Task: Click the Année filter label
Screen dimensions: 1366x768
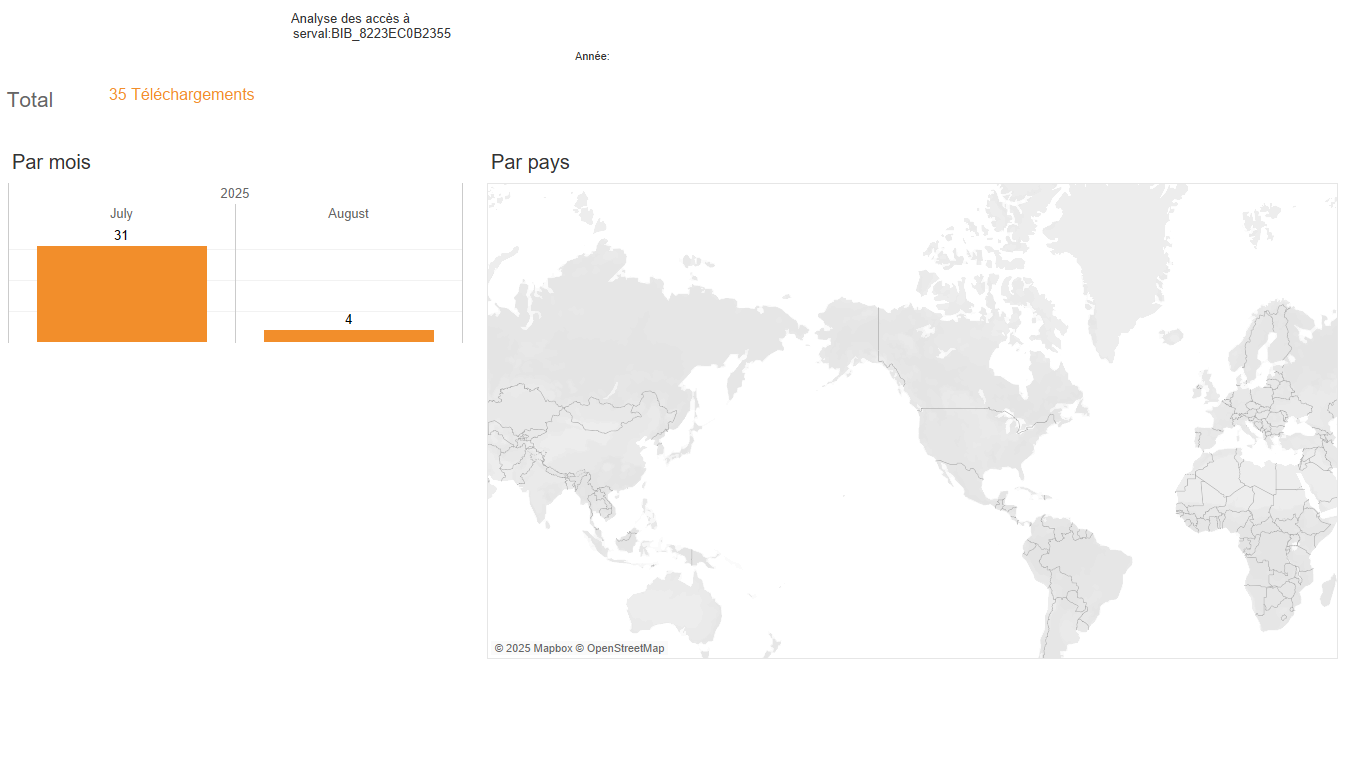Action: 592,57
